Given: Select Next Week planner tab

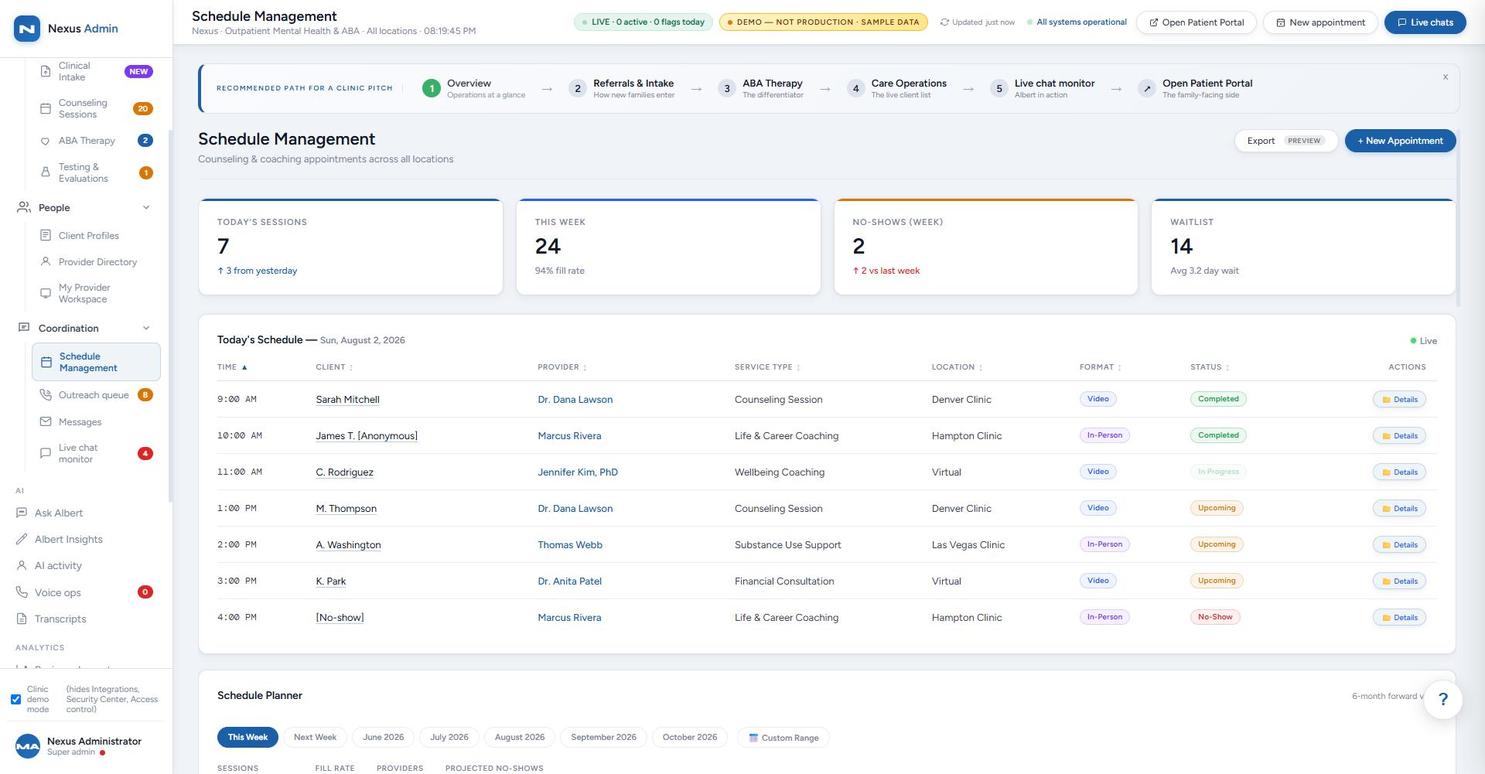Looking at the screenshot, I should point(315,738).
